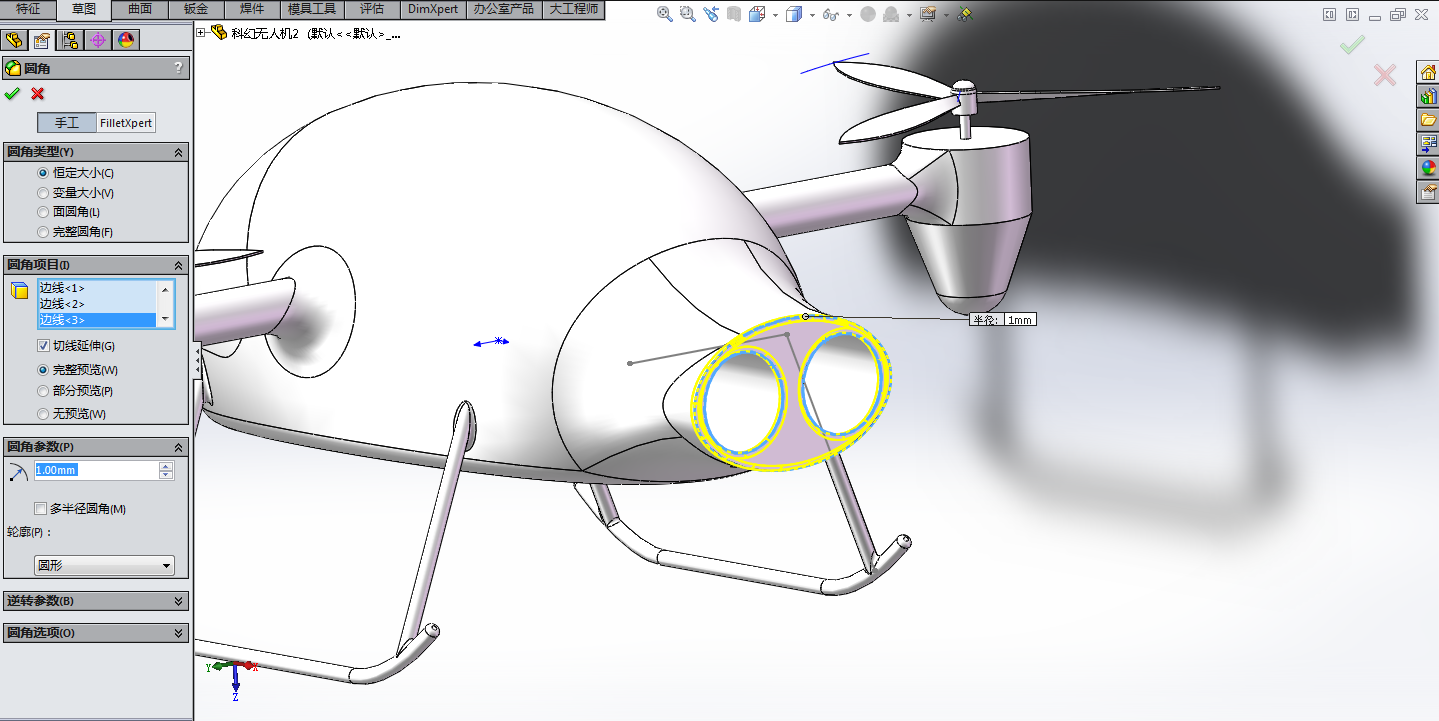Expand the 圆角选项 section

point(179,633)
